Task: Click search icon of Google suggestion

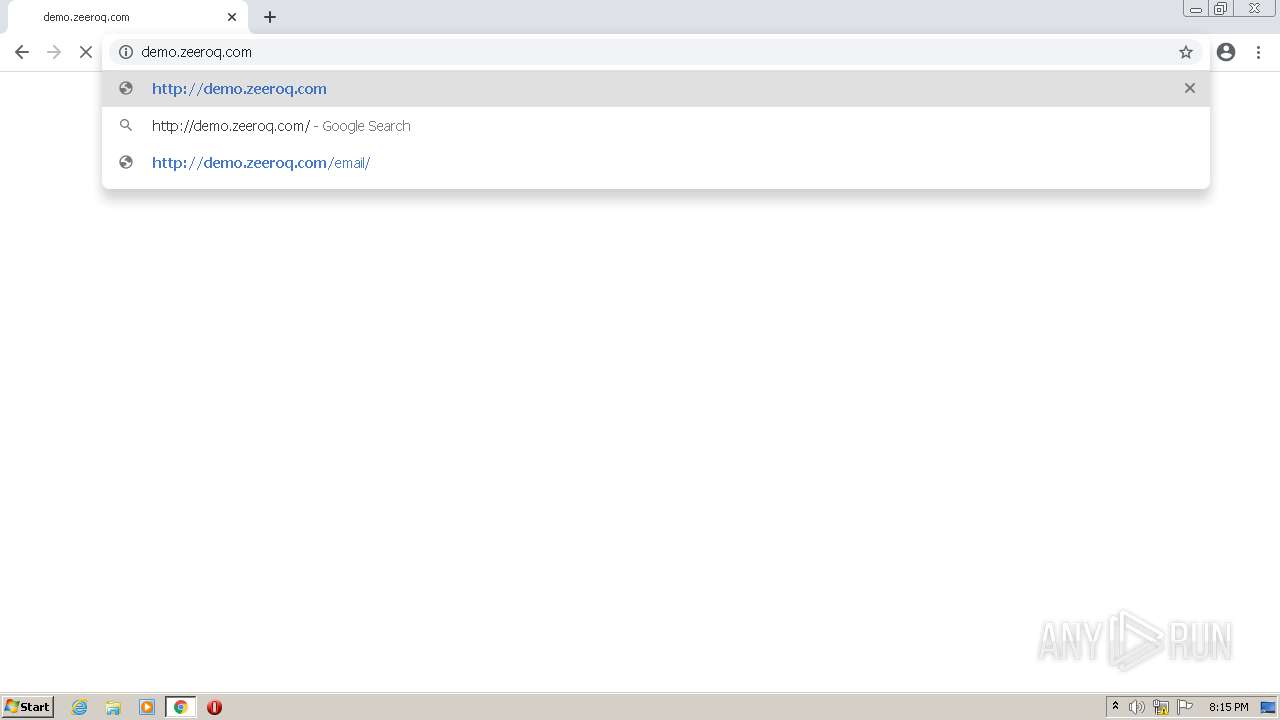Action: tap(126, 125)
